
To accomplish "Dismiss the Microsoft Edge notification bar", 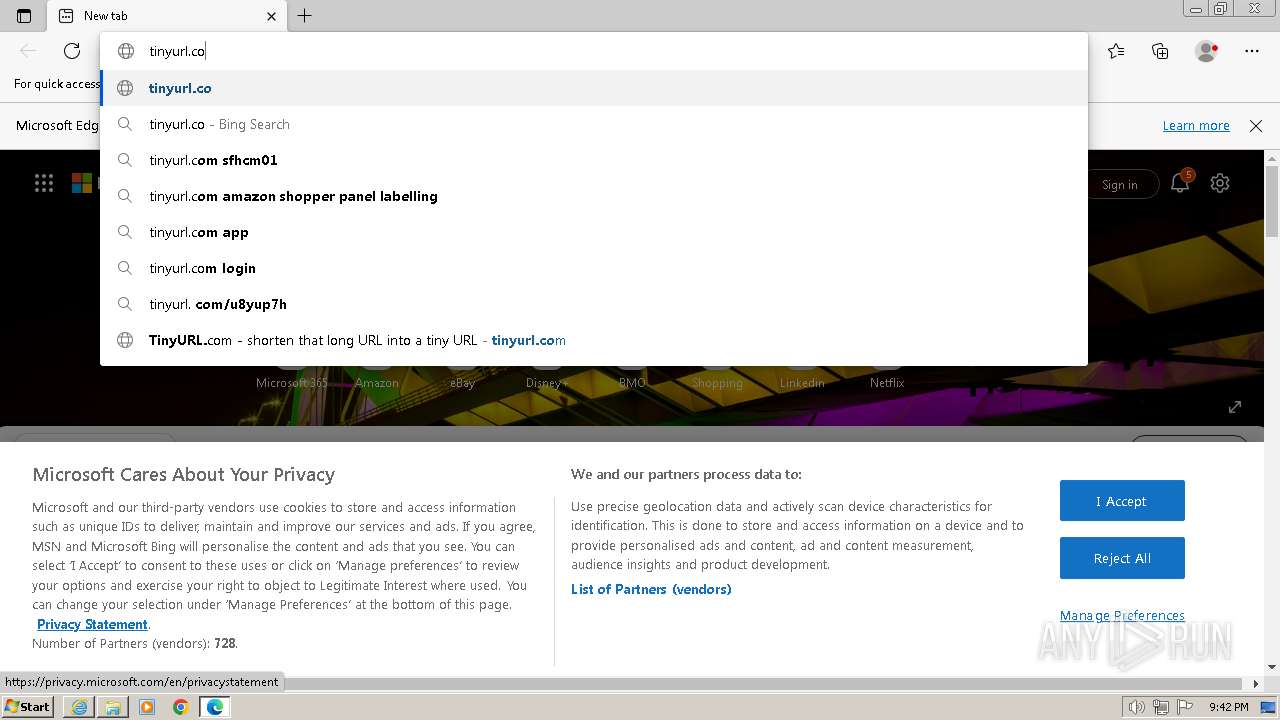I will 1256,126.
